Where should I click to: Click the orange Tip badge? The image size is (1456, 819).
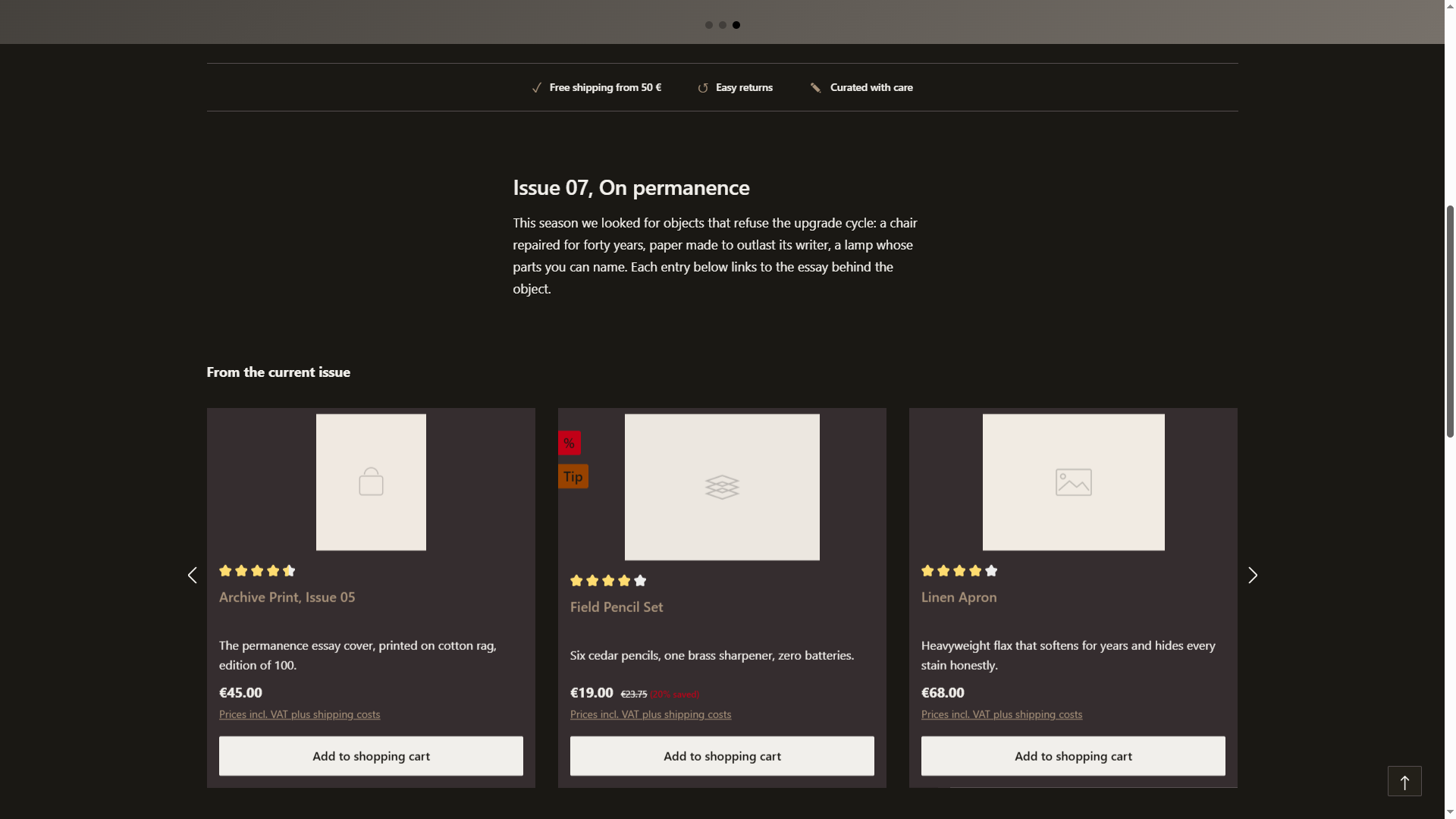pyautogui.click(x=573, y=476)
